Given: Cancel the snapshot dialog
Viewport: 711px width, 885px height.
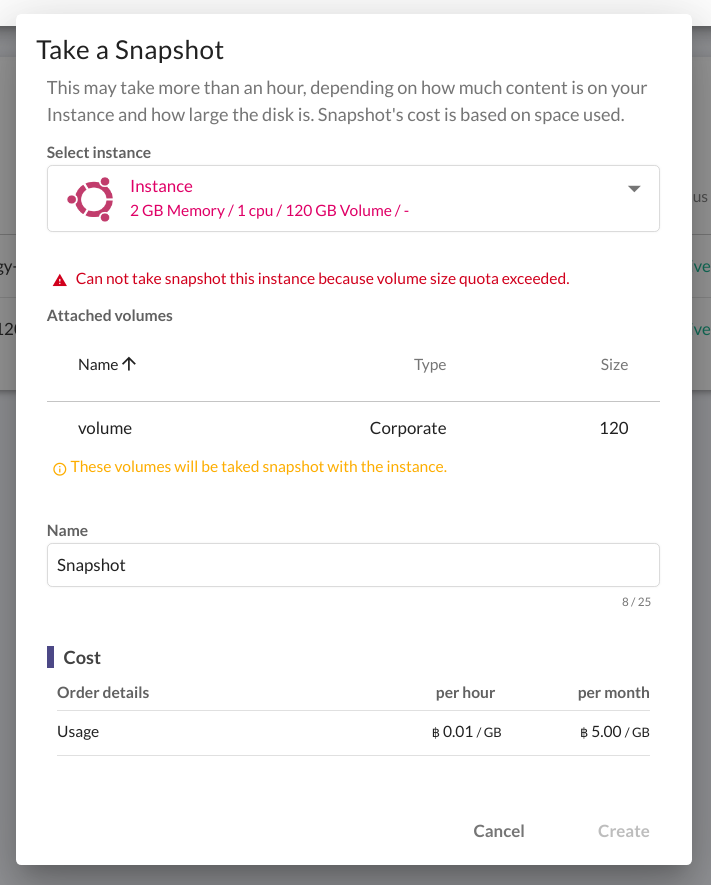Looking at the screenshot, I should (x=499, y=831).
